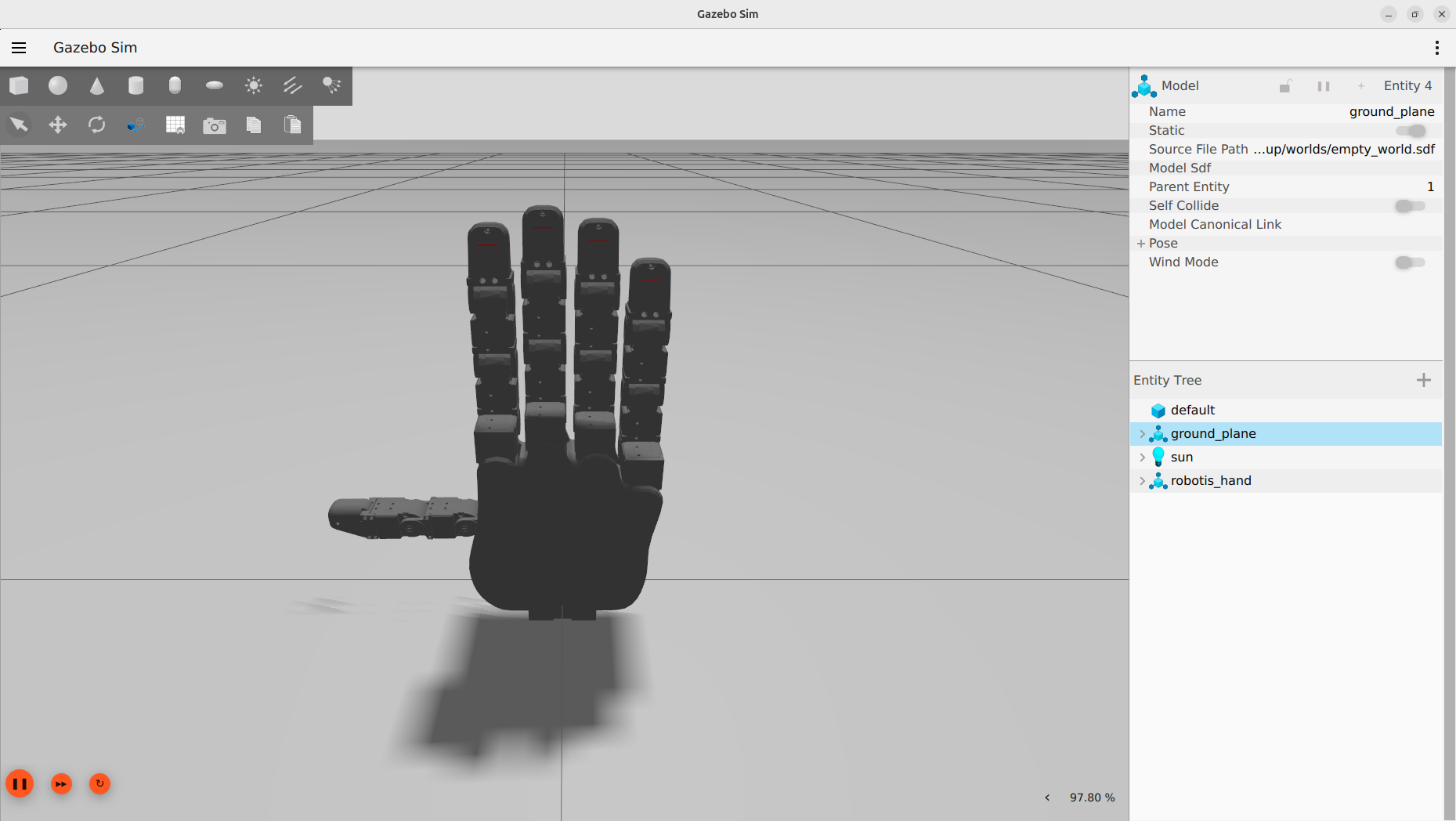The image size is (1456, 821).
Task: Expand the Pose properties section
Action: tap(1141, 243)
